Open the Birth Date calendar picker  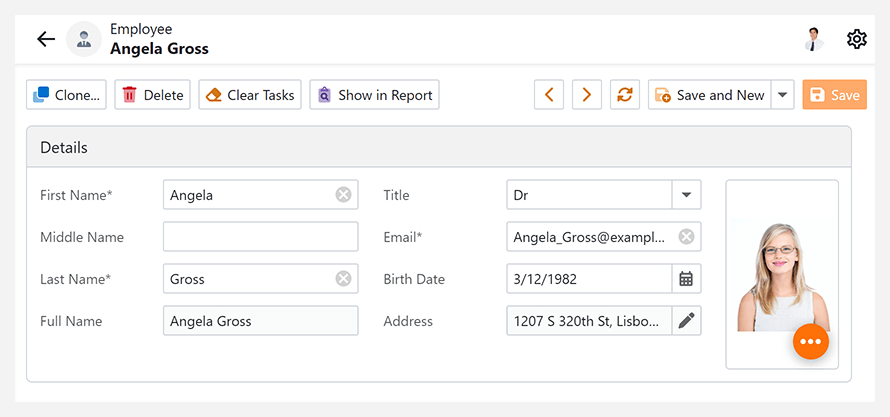pos(686,279)
